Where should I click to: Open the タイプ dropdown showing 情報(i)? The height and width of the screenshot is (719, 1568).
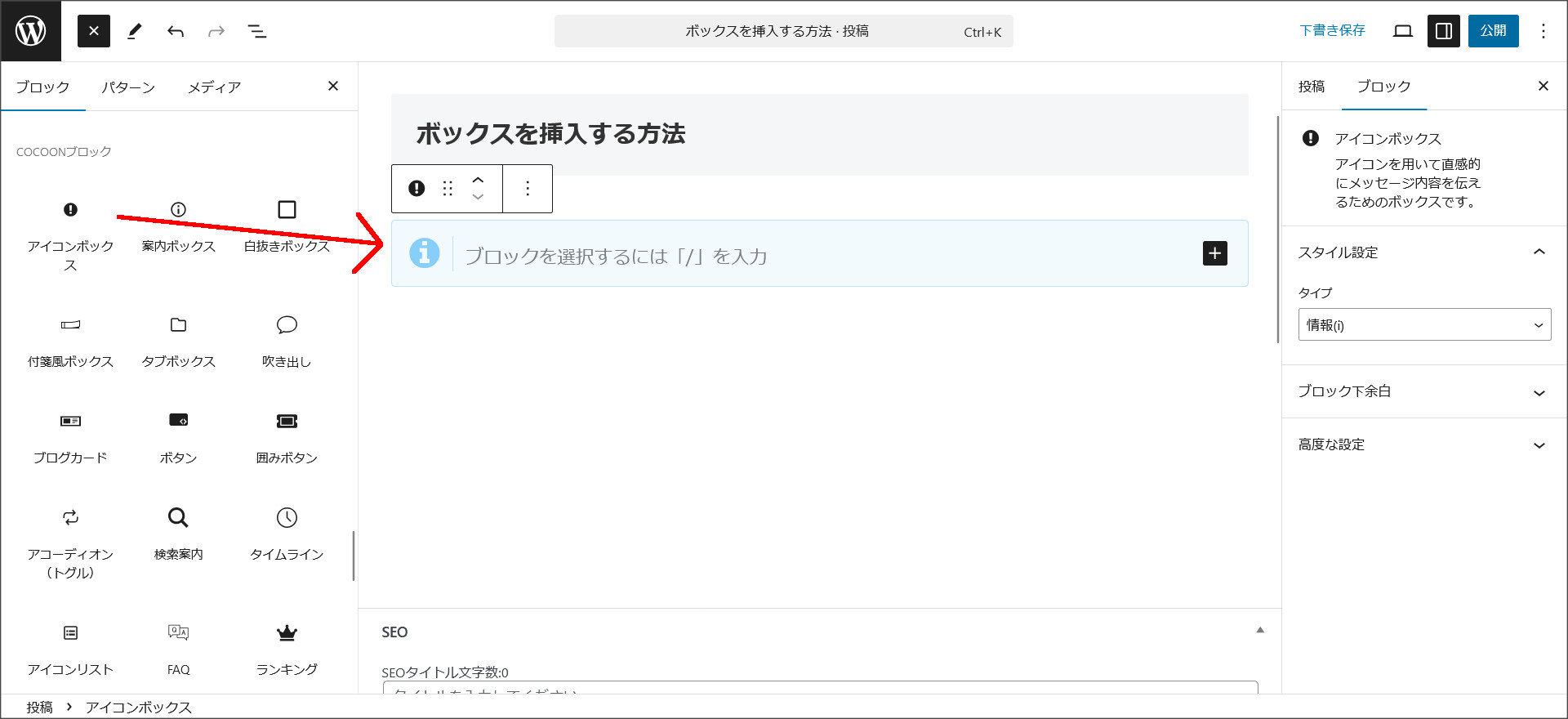(1424, 325)
